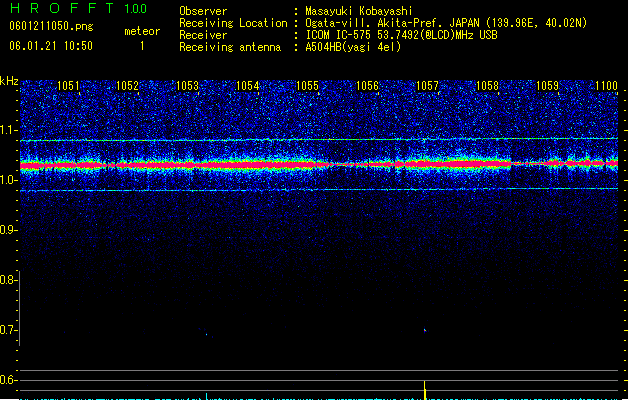Click the 1054 time tick label
The image size is (629, 400).
point(248,86)
